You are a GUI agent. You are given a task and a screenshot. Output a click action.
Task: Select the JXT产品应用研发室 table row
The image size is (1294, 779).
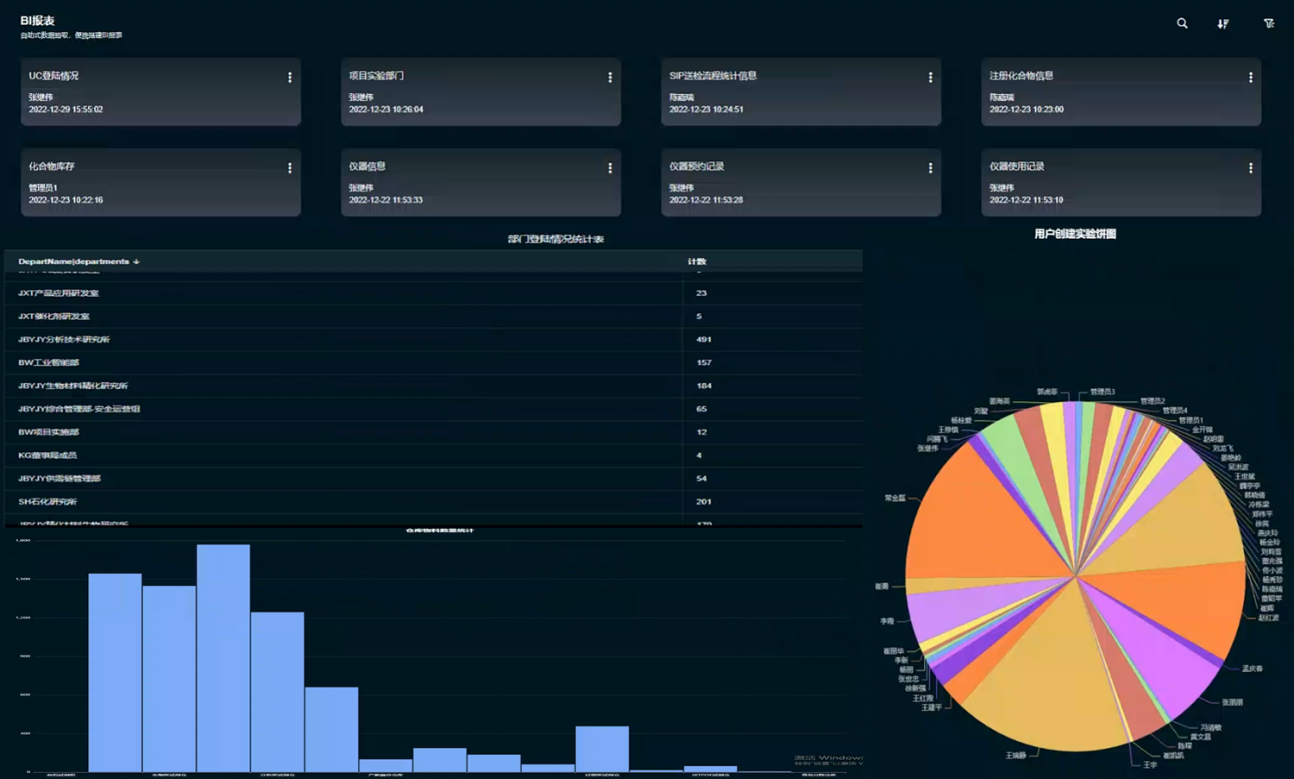[433, 293]
